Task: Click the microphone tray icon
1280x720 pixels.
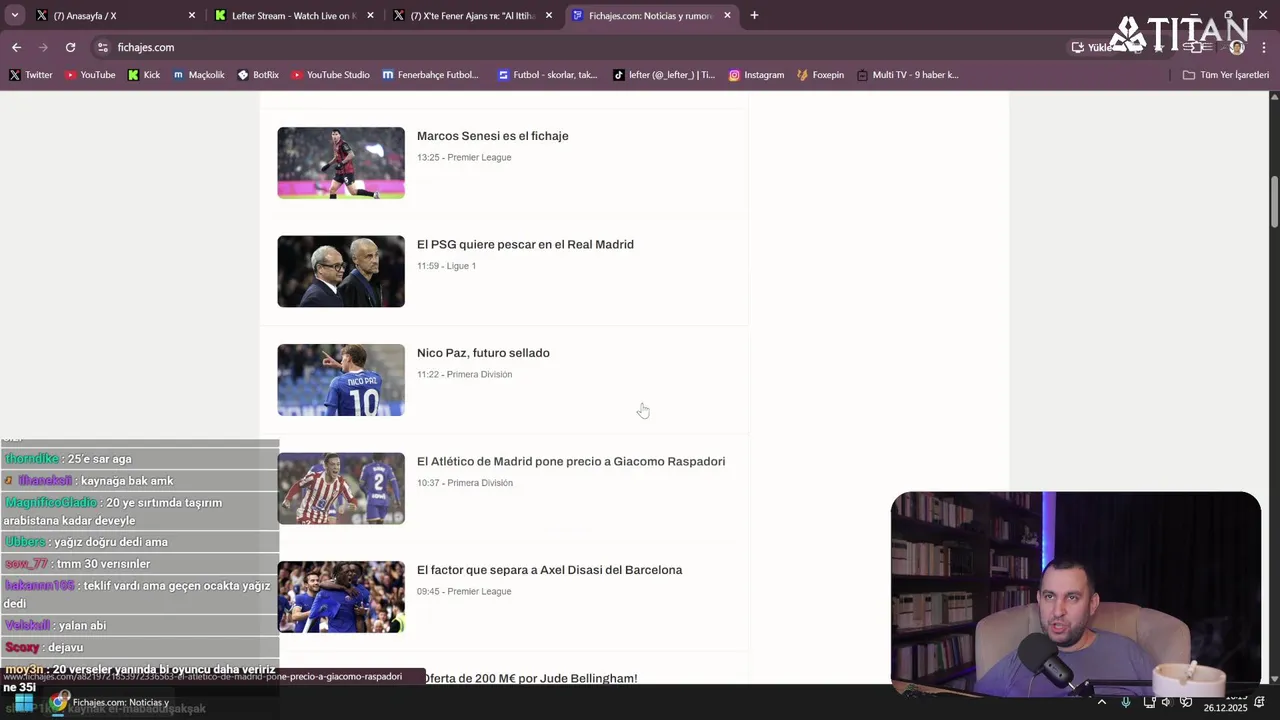Action: [x=1126, y=702]
